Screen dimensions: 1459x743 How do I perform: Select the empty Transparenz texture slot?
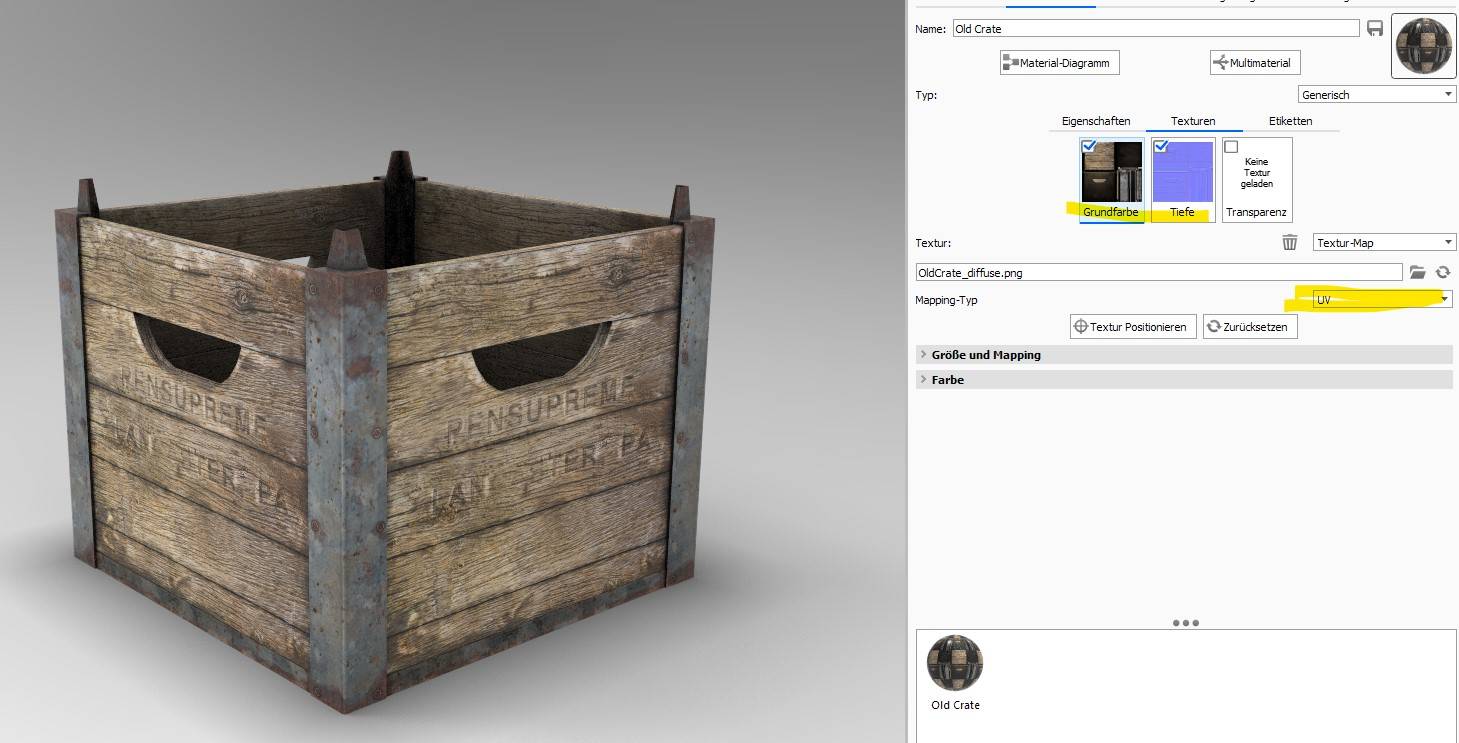click(1257, 178)
